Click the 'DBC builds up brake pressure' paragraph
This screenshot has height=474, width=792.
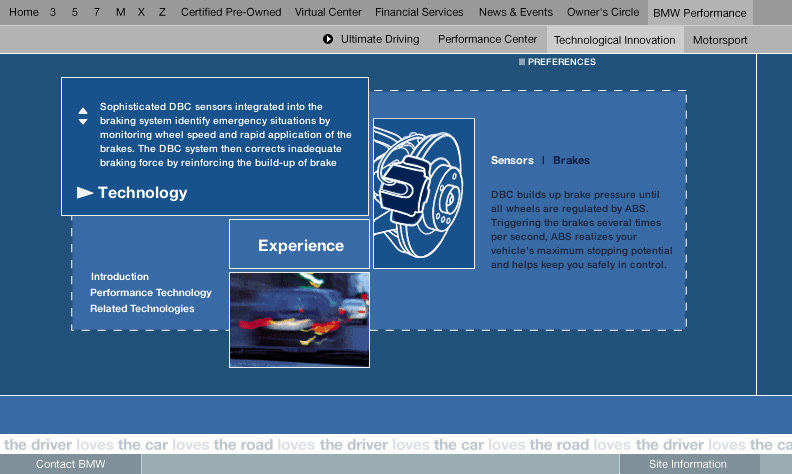tap(581, 229)
